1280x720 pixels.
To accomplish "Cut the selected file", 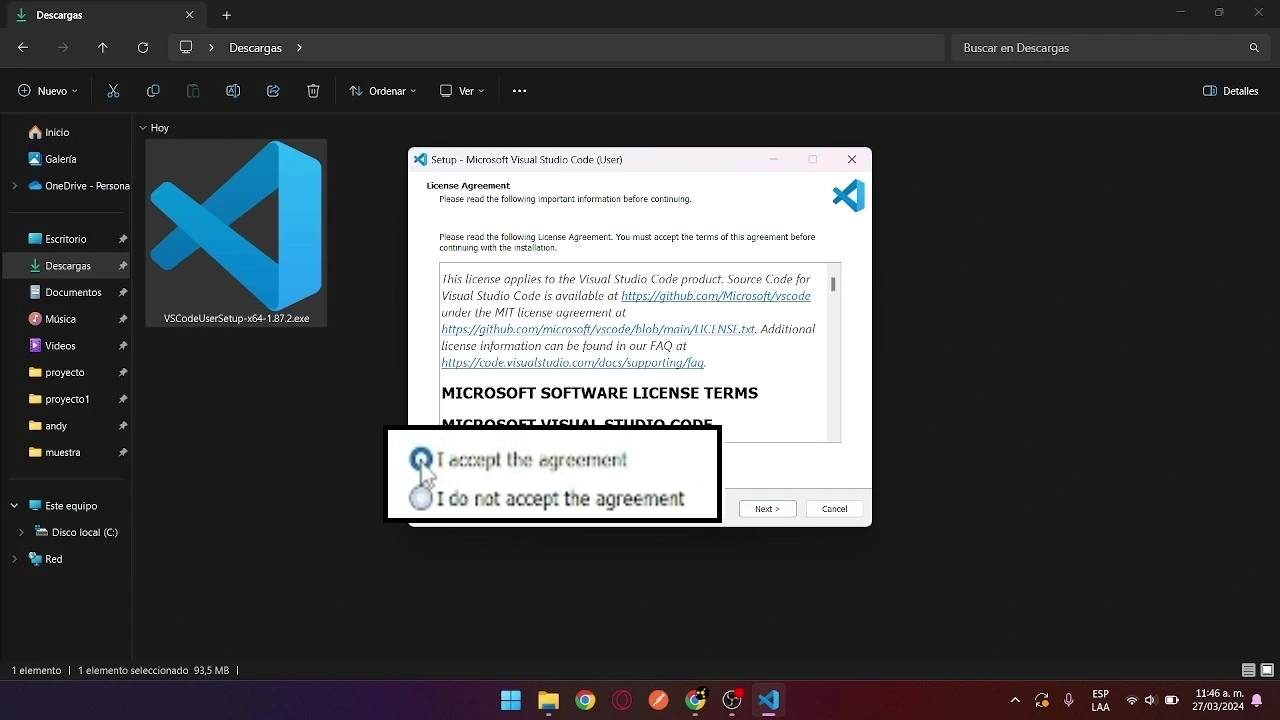I will click(x=113, y=91).
